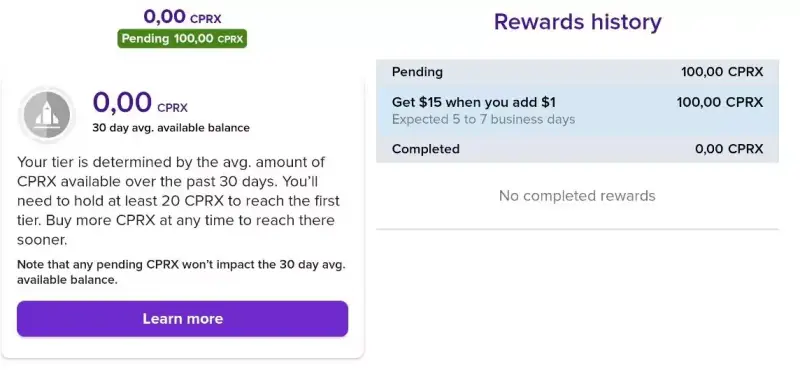Click 0,00 CPRX amount in Completed row
Screen dimensions: 800x379
[729, 149]
